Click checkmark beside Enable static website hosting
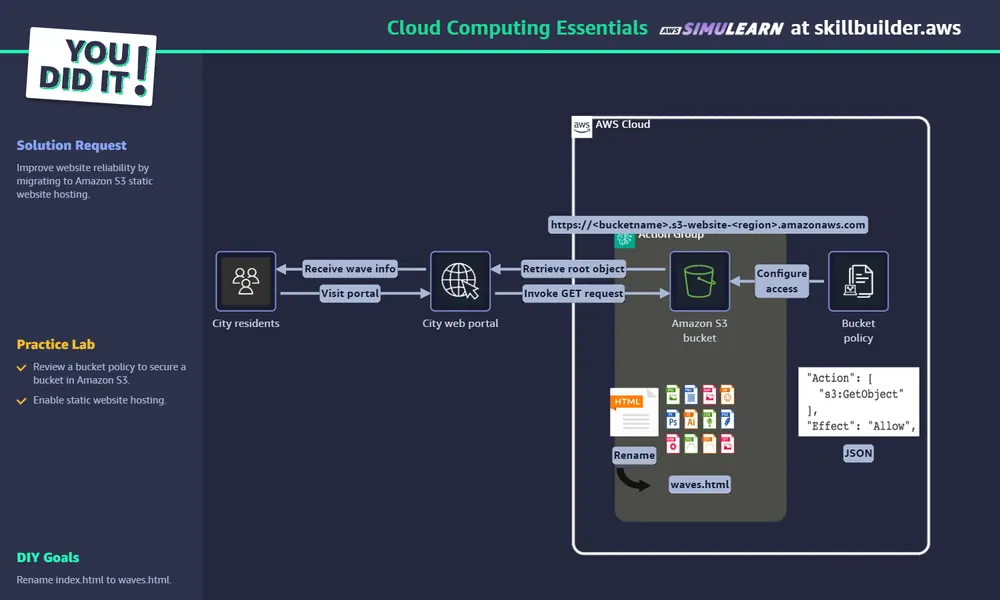 coord(22,401)
